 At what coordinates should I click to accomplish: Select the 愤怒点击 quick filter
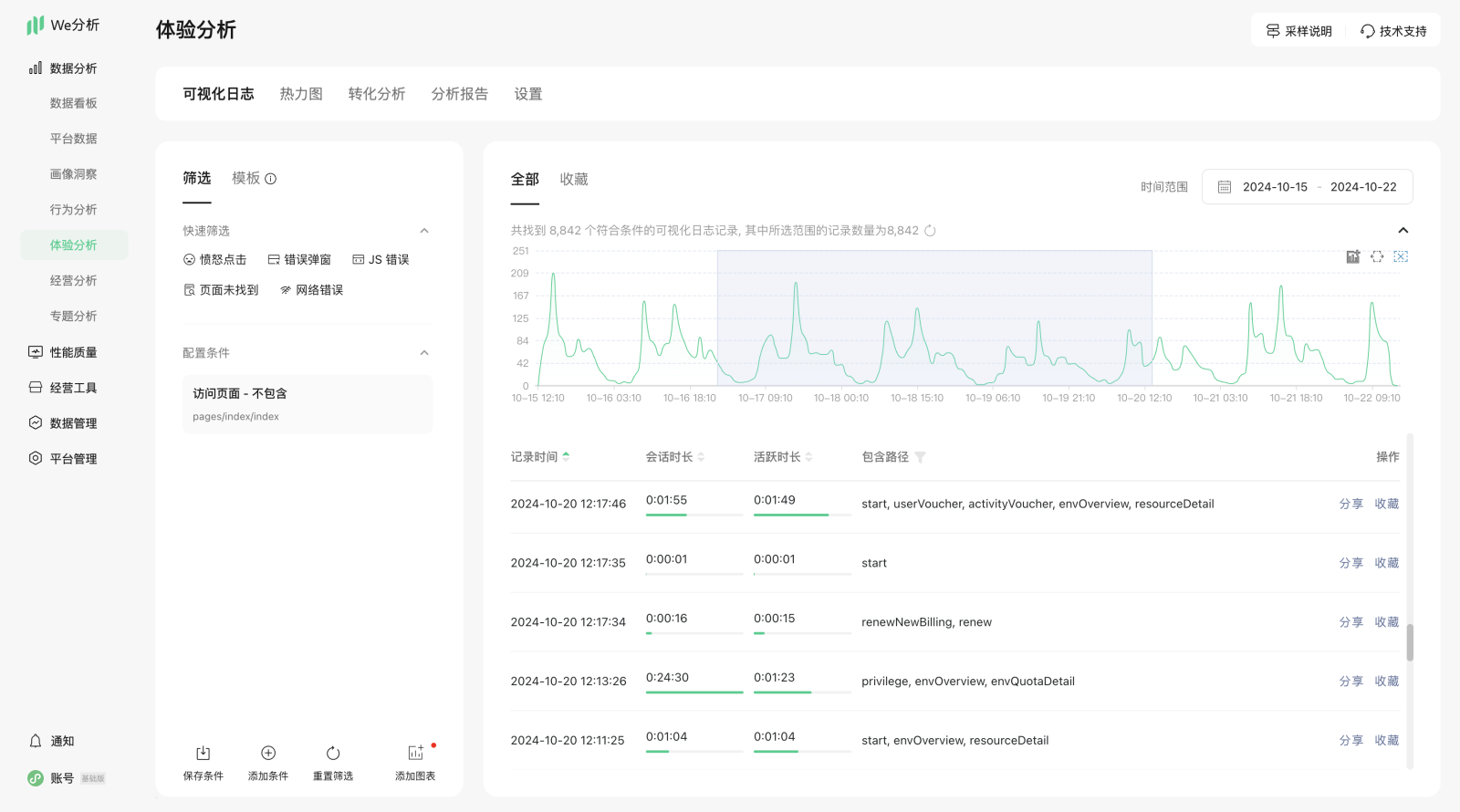tap(214, 260)
